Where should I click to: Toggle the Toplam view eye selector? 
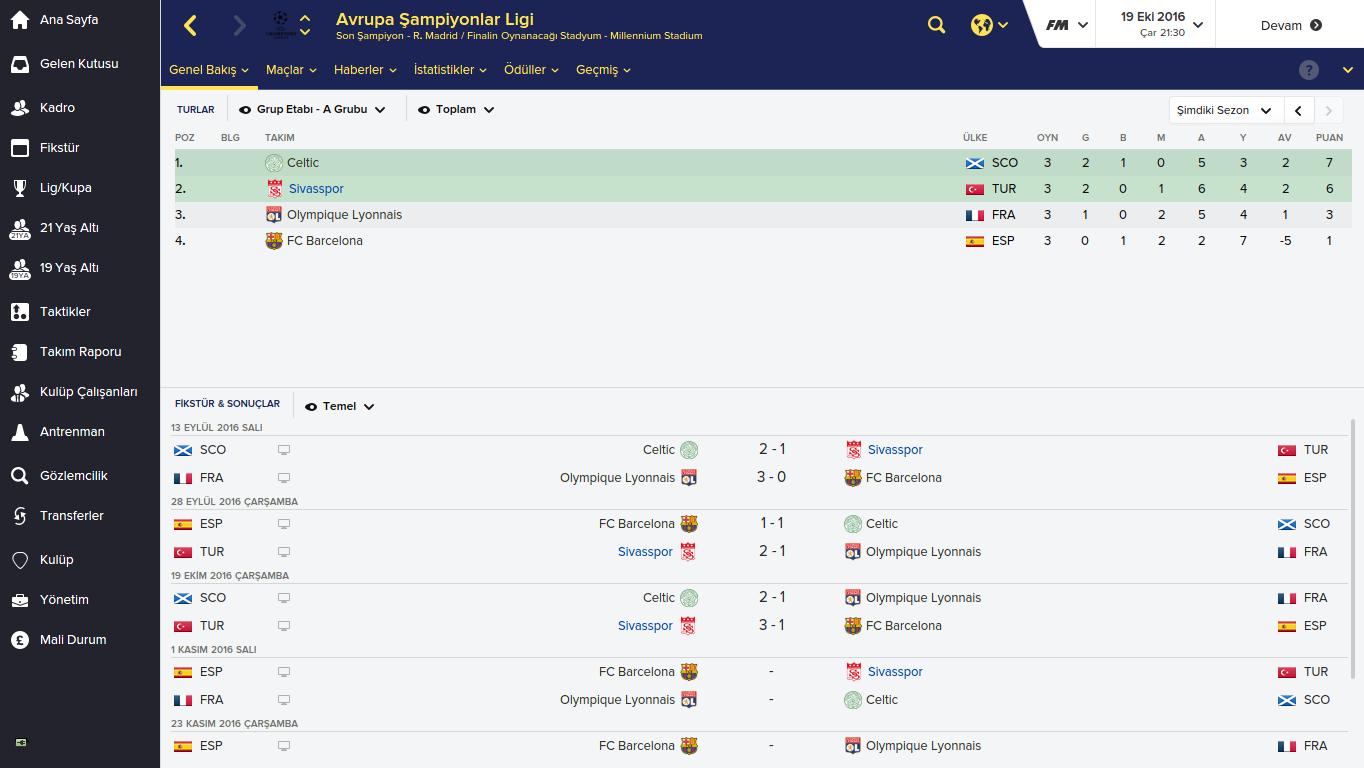(x=456, y=110)
